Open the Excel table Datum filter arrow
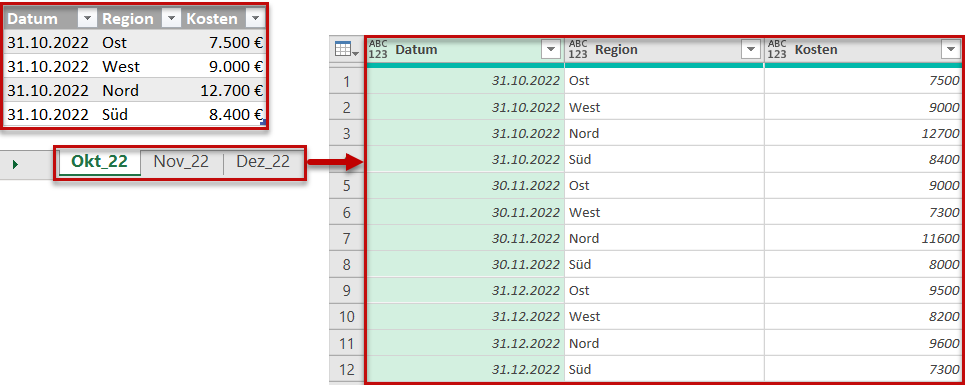The width and height of the screenshot is (965, 385). click(x=88, y=19)
